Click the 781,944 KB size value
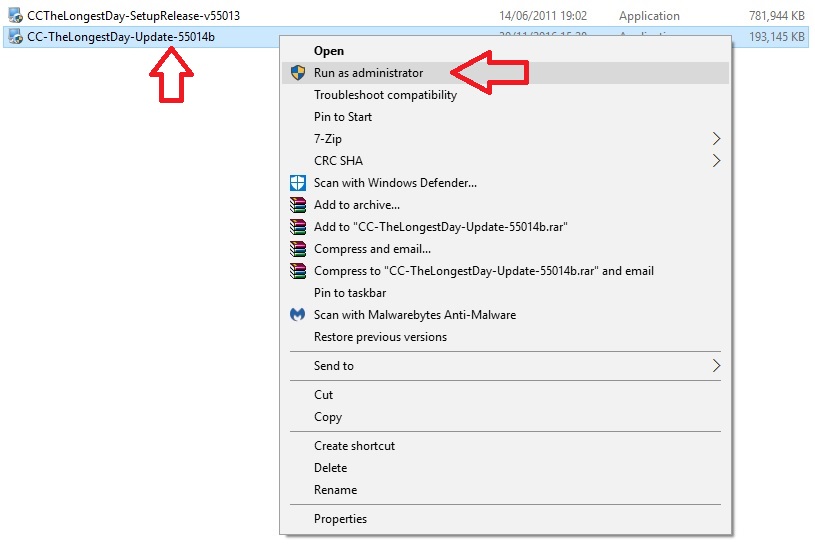815x553 pixels. coord(777,16)
